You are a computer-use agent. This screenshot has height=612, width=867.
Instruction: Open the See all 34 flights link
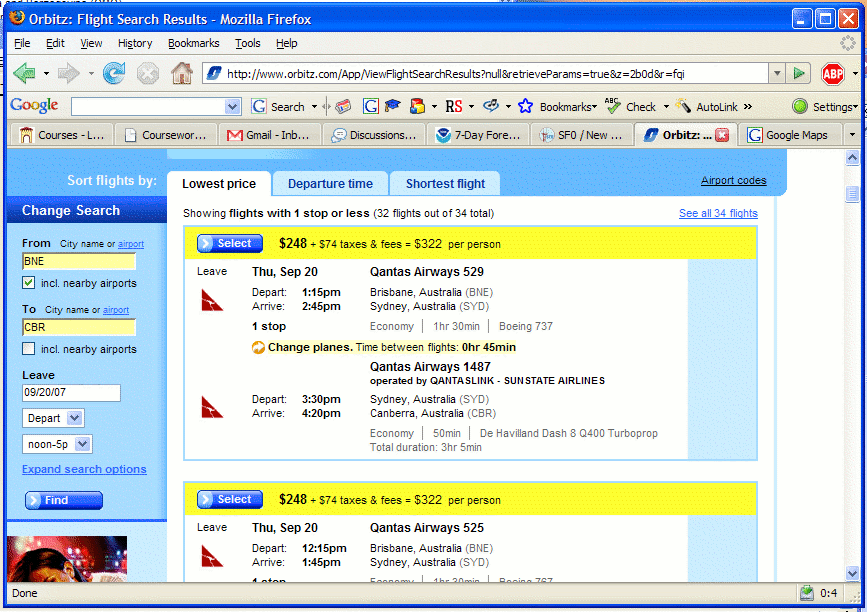click(x=718, y=213)
